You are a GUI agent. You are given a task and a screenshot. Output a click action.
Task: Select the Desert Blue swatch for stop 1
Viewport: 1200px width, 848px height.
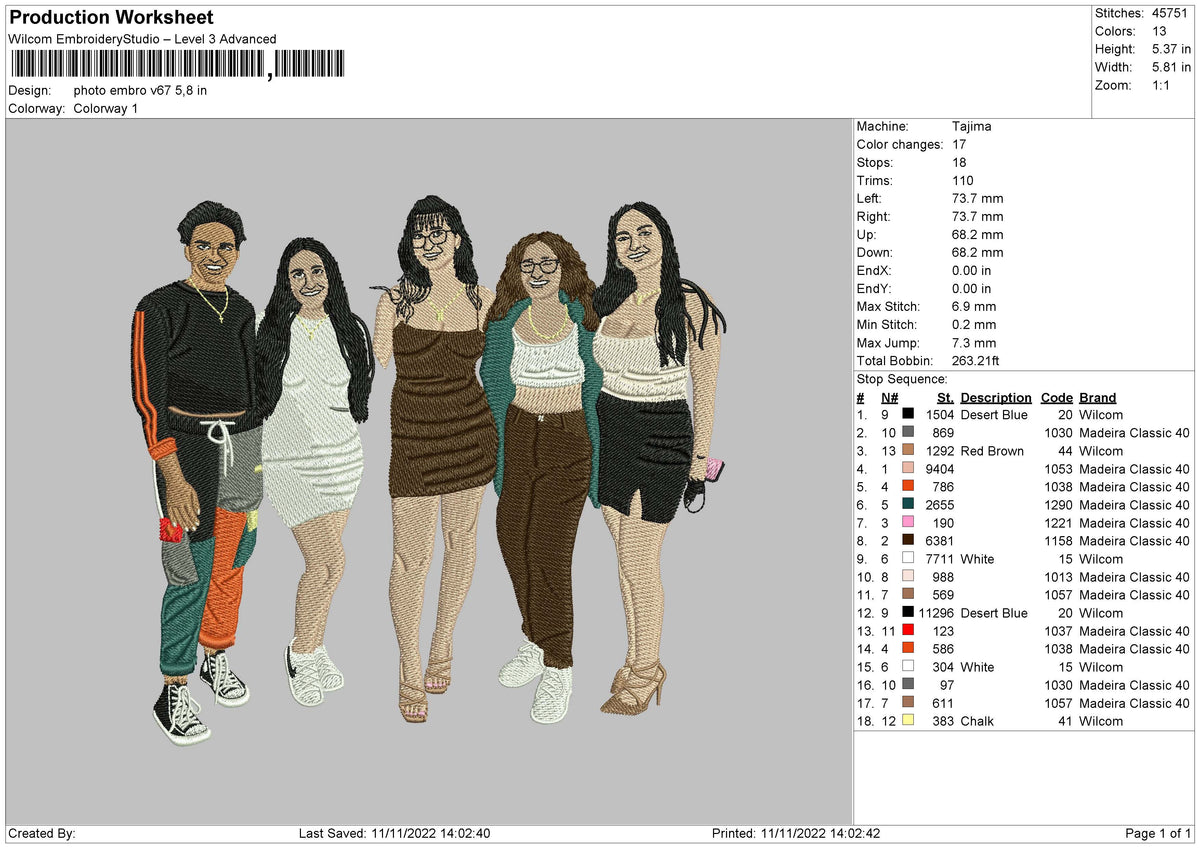point(909,414)
